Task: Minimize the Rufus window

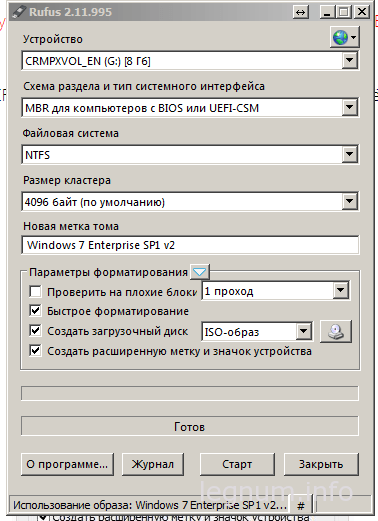Action: (327, 13)
